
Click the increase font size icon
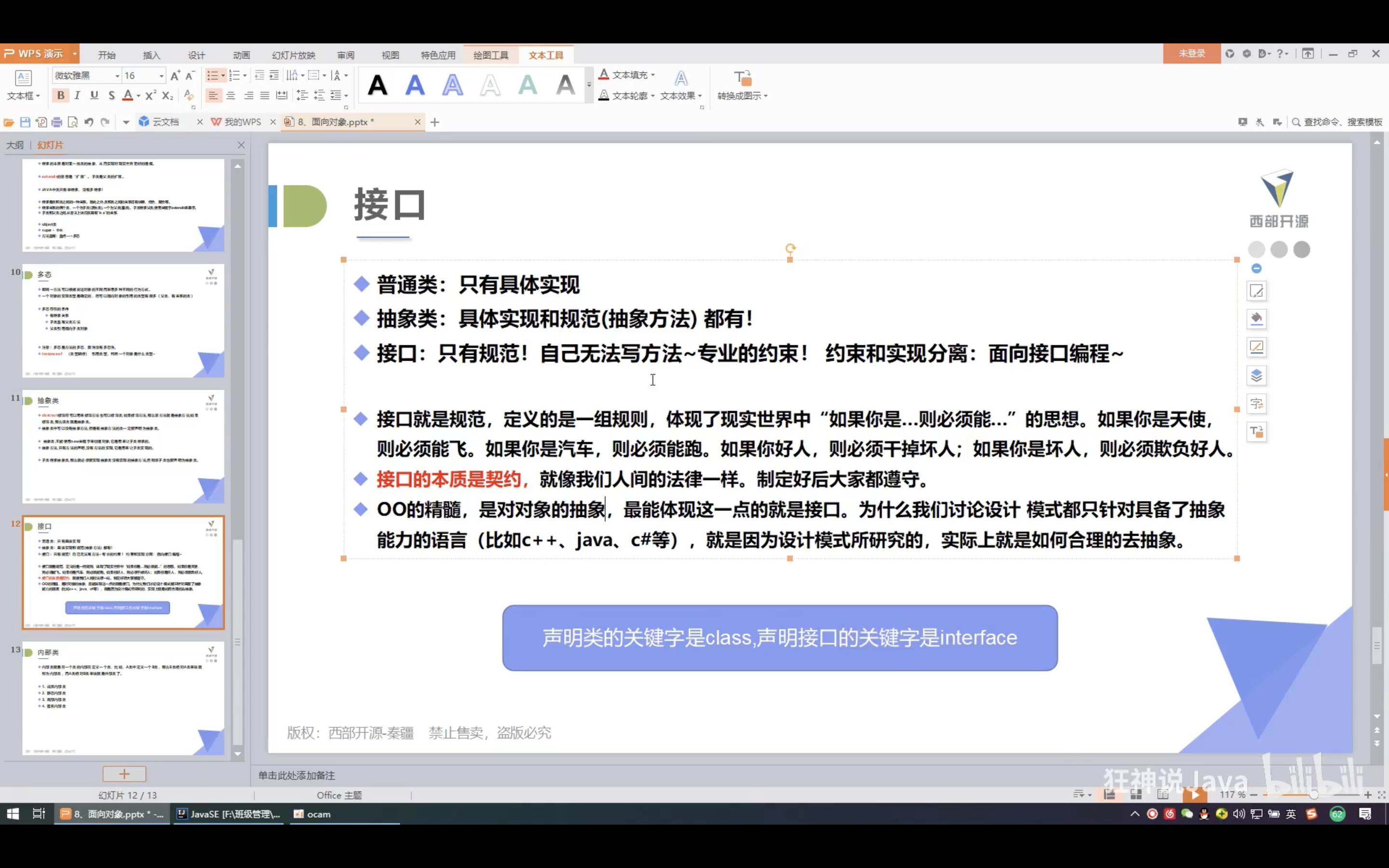pos(175,75)
